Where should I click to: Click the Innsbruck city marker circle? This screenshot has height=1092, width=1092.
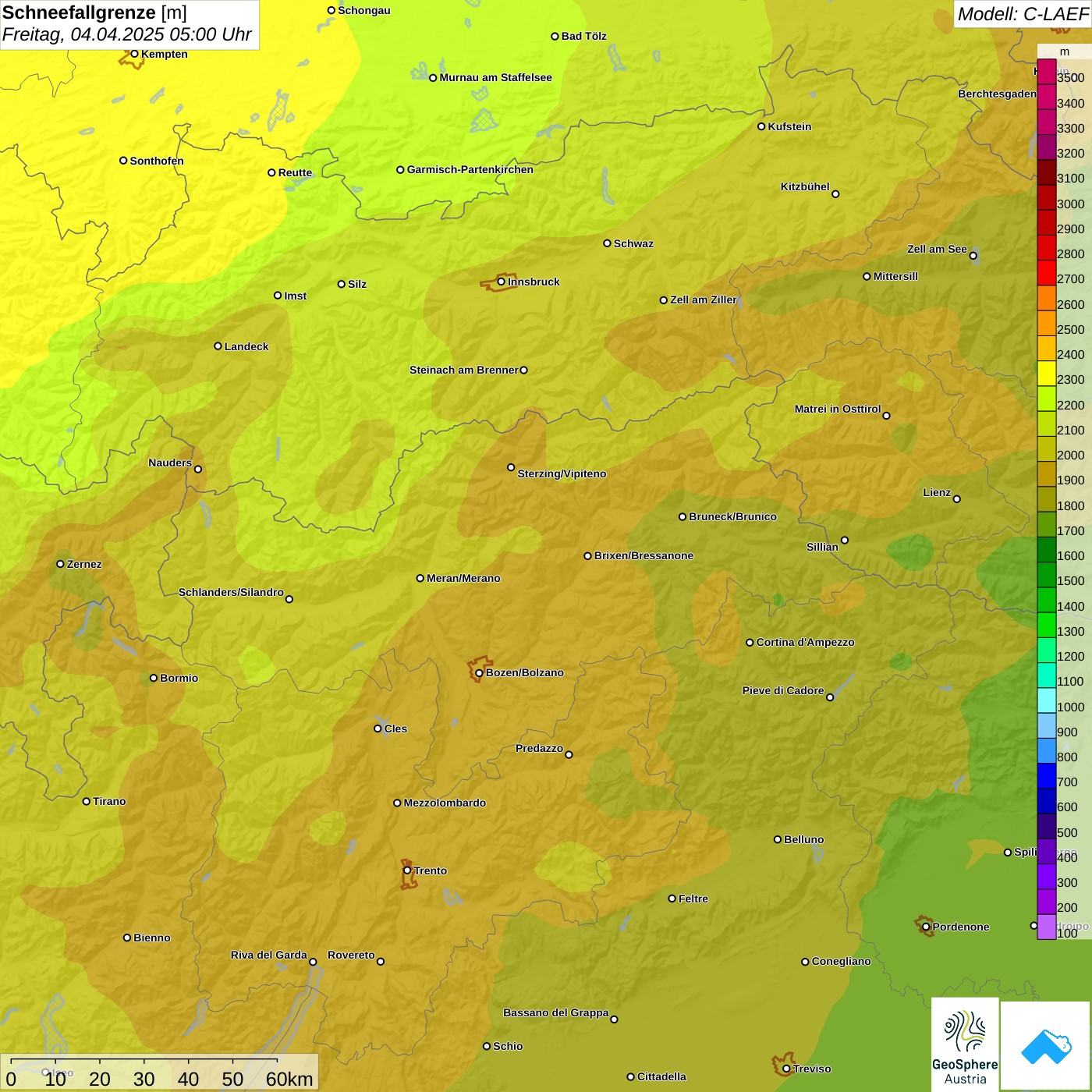pyautogui.click(x=502, y=282)
